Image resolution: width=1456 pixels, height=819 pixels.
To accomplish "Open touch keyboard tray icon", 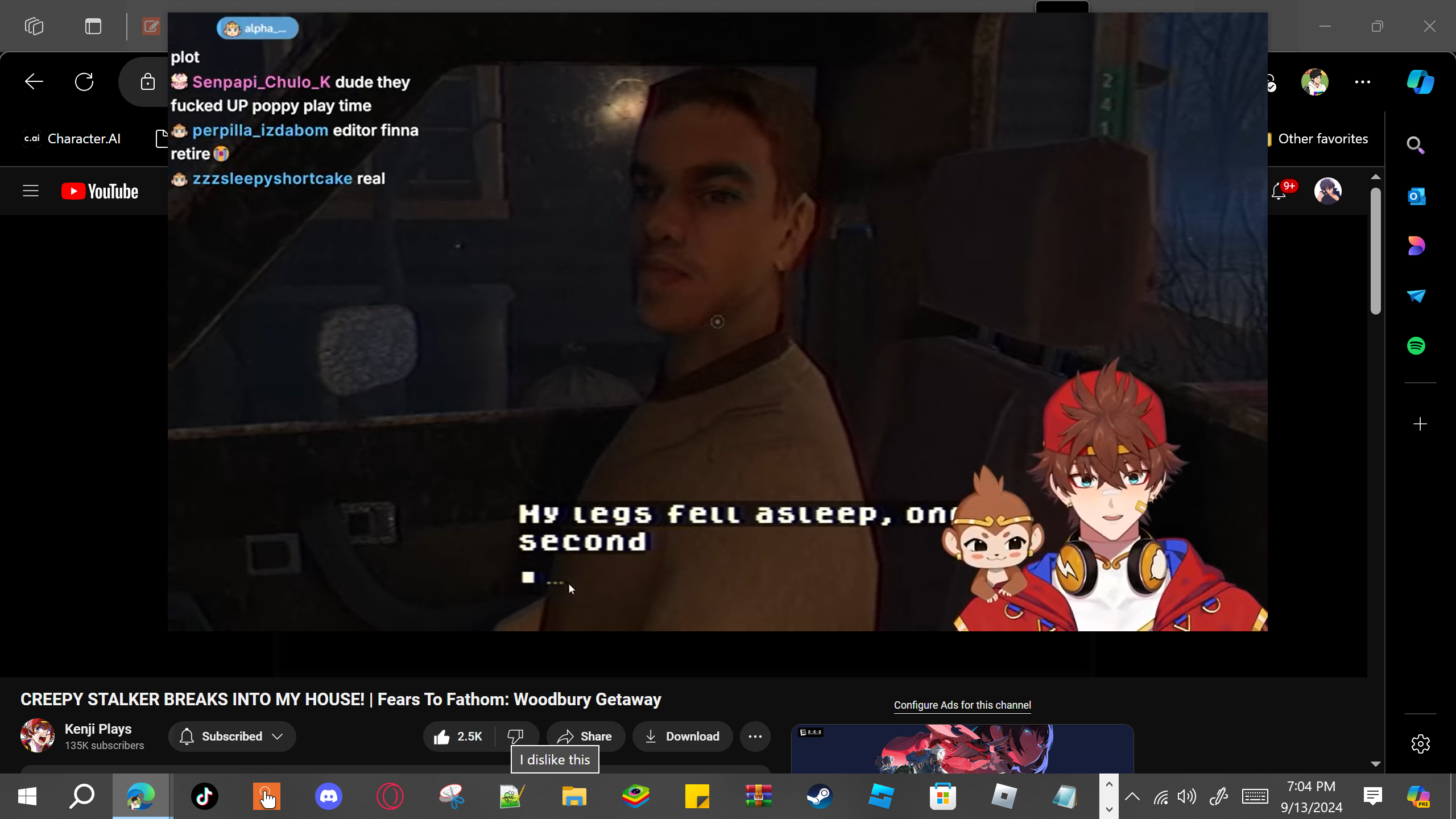I will 1255,796.
